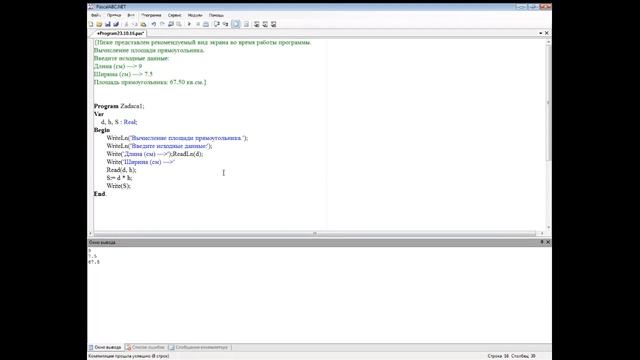Close the output window panel
The image size is (640, 360).
(x=548, y=242)
